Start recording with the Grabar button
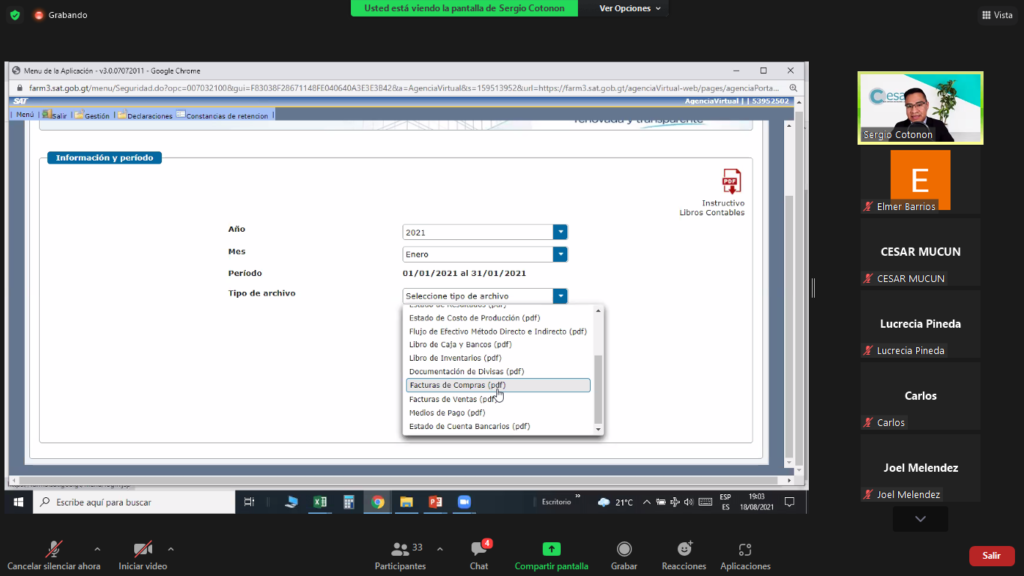This screenshot has width=1024, height=576. [x=624, y=550]
